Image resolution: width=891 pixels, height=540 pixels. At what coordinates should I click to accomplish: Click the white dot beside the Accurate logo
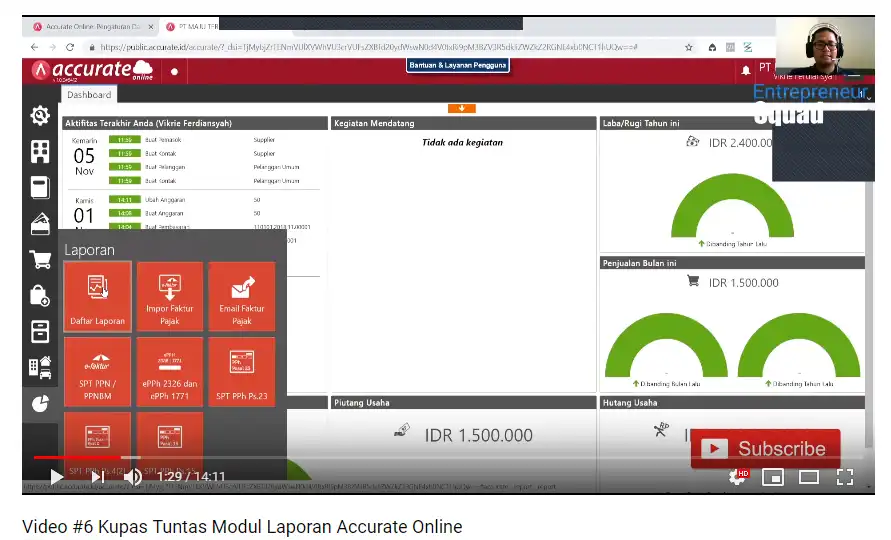pos(174,72)
